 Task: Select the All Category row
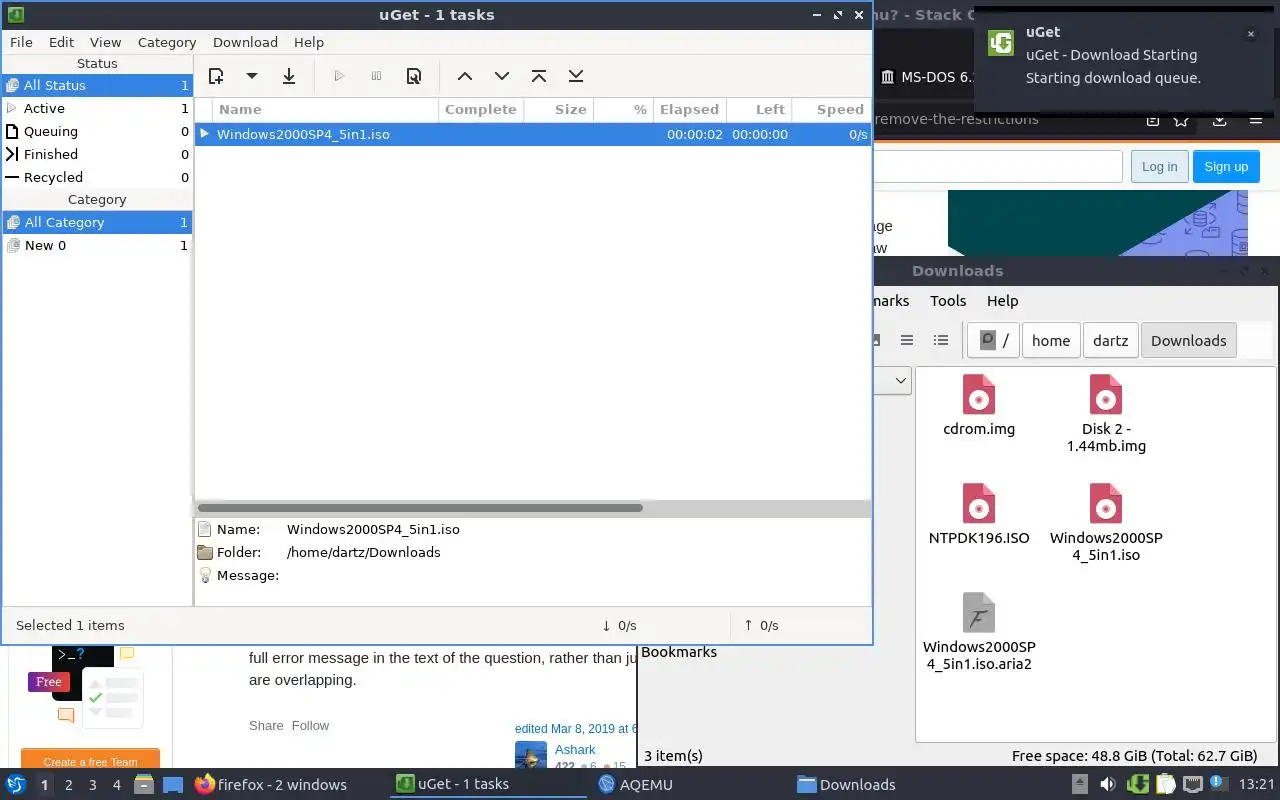point(97,222)
